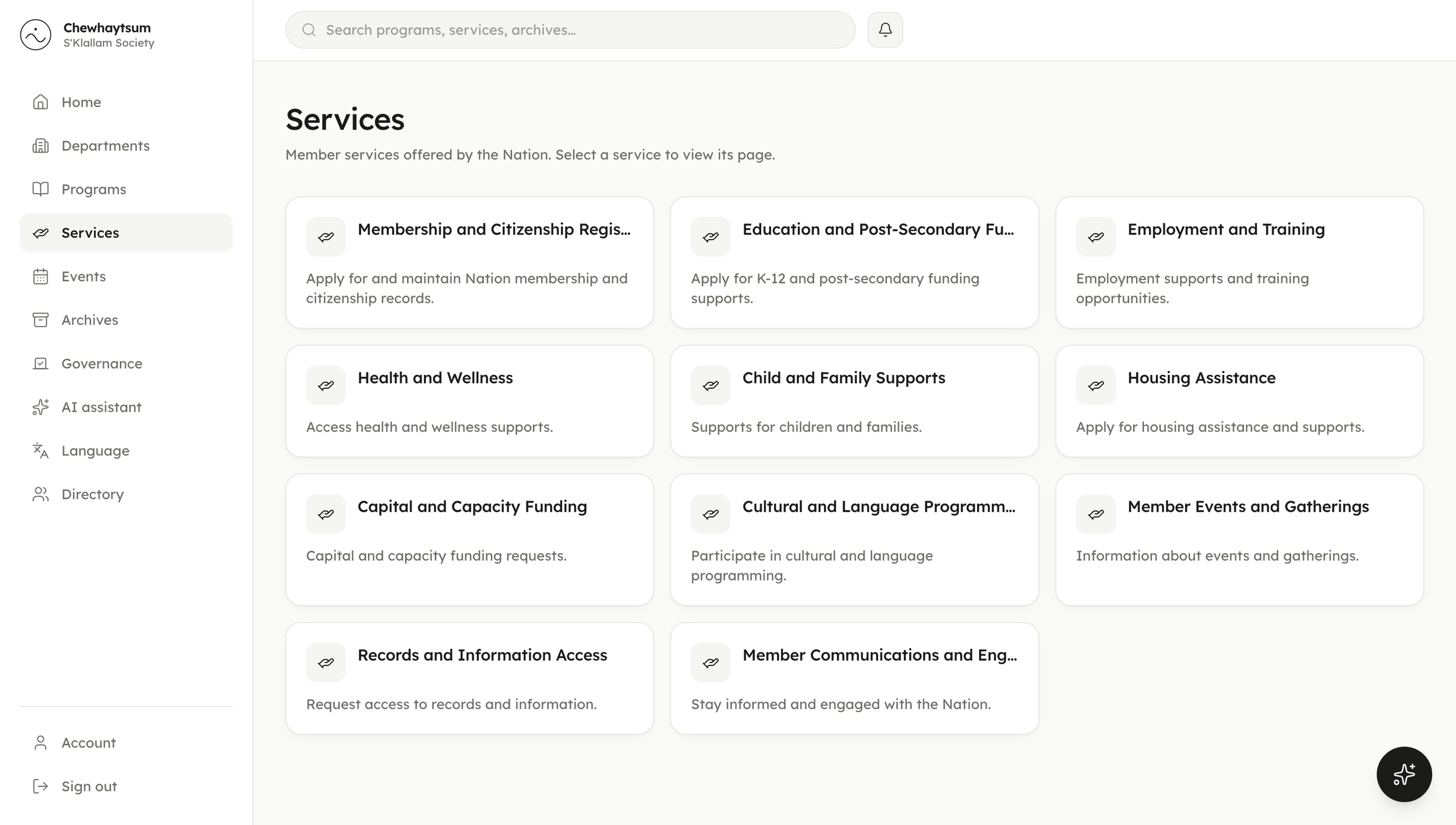1456x825 pixels.
Task: Open the Archives page
Action: click(x=126, y=320)
